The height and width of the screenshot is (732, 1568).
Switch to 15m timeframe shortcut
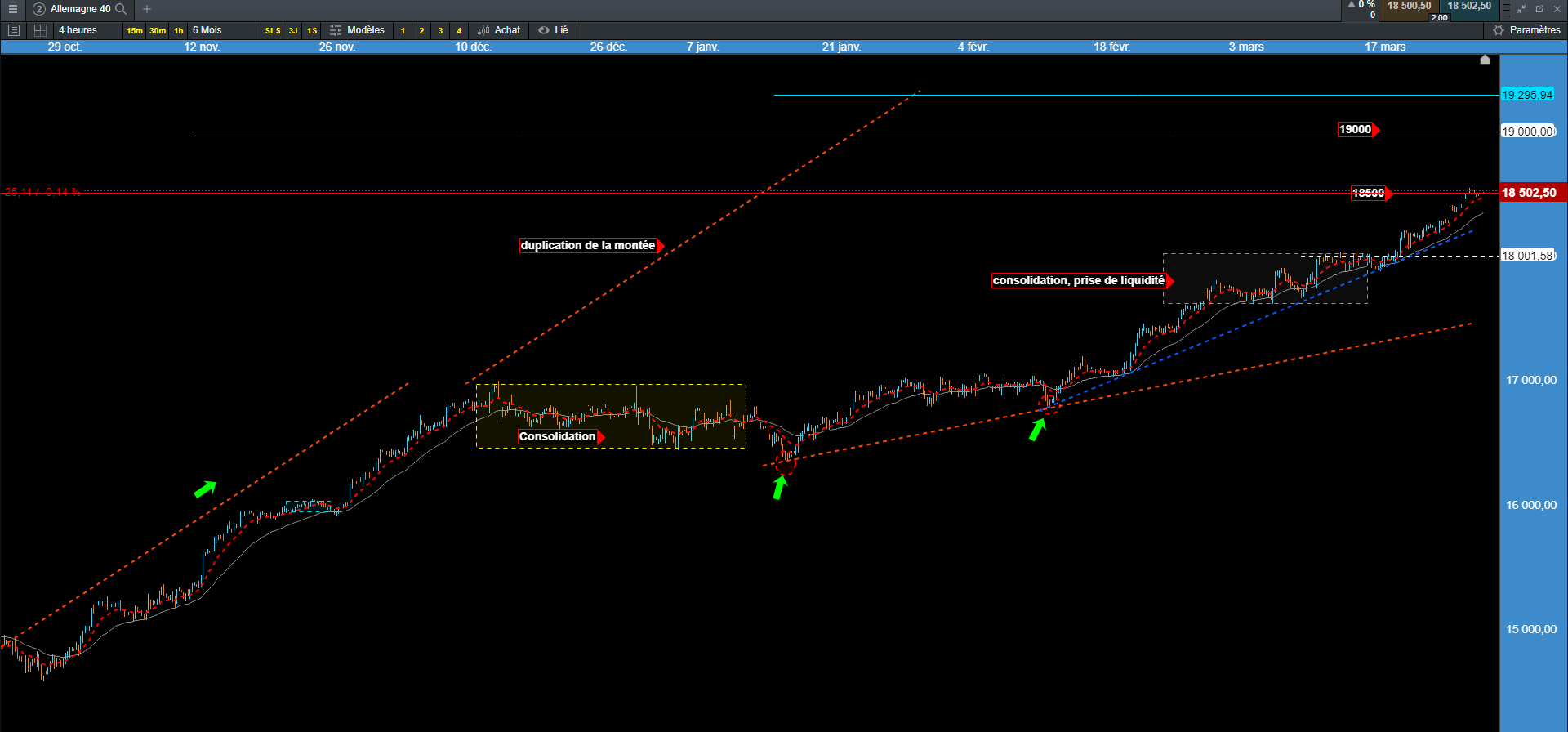click(135, 30)
